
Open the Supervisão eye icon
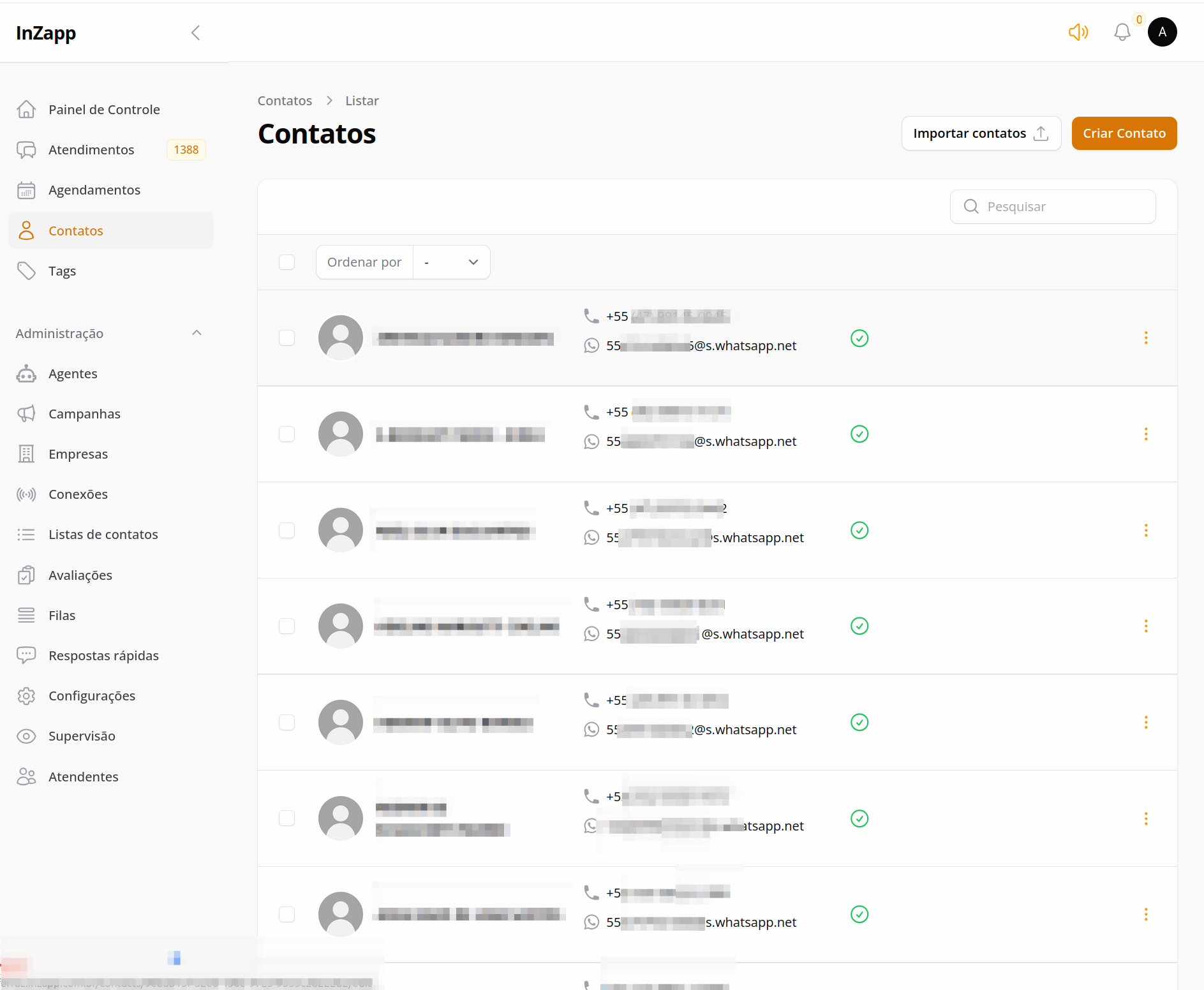[x=26, y=735]
